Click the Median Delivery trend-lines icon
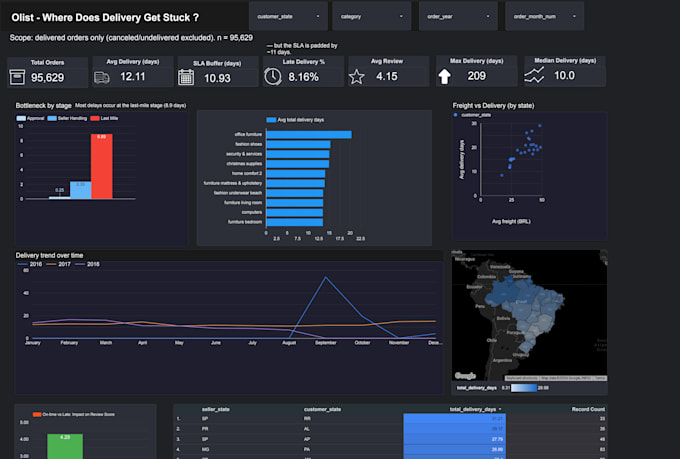The width and height of the screenshot is (680, 459). [533, 75]
